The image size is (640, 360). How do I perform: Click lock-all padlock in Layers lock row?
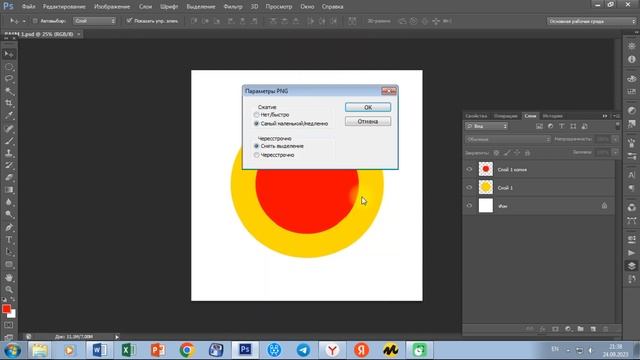click(527, 153)
